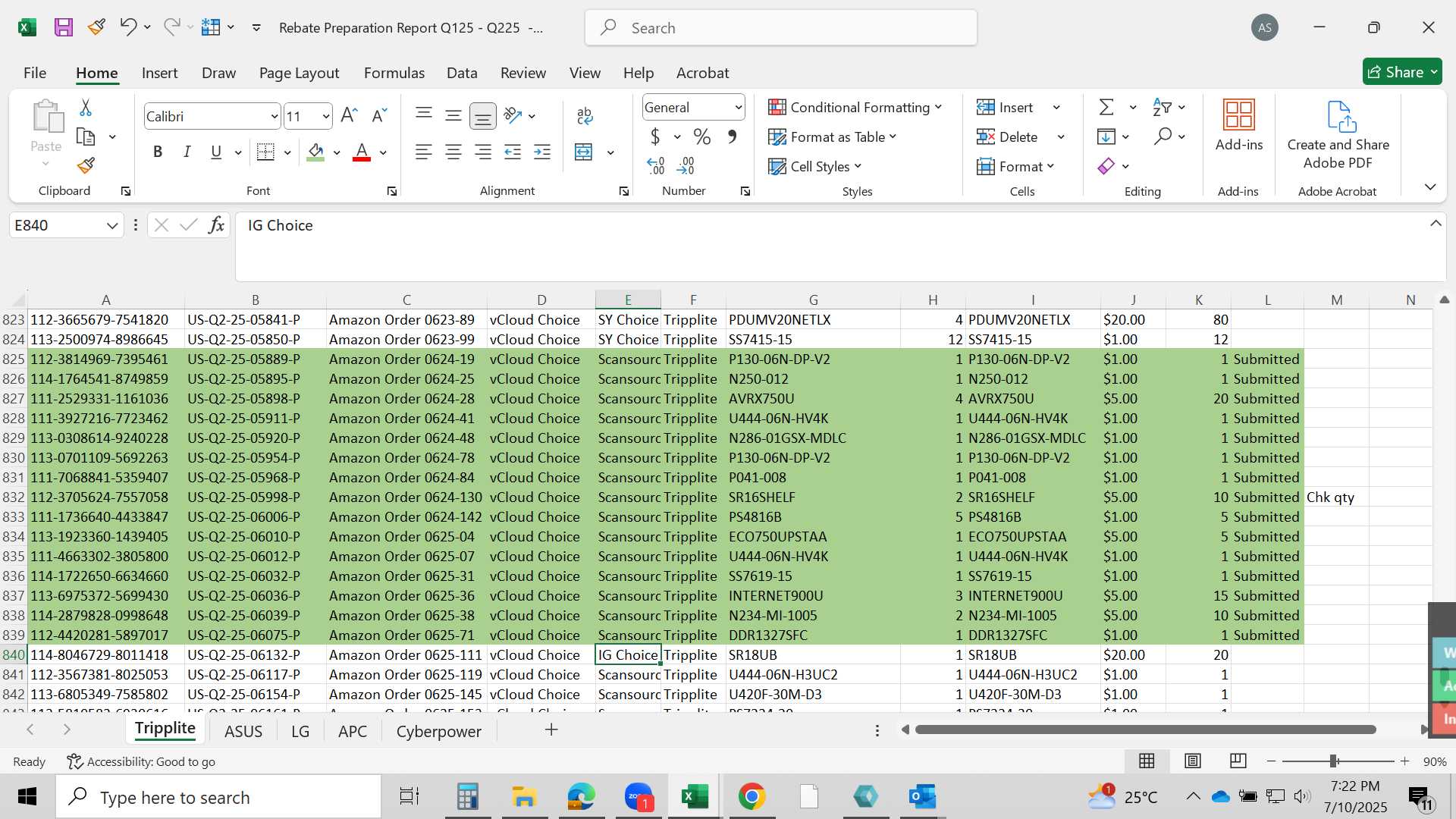Decrease font size with the smaller A icon

click(x=379, y=116)
